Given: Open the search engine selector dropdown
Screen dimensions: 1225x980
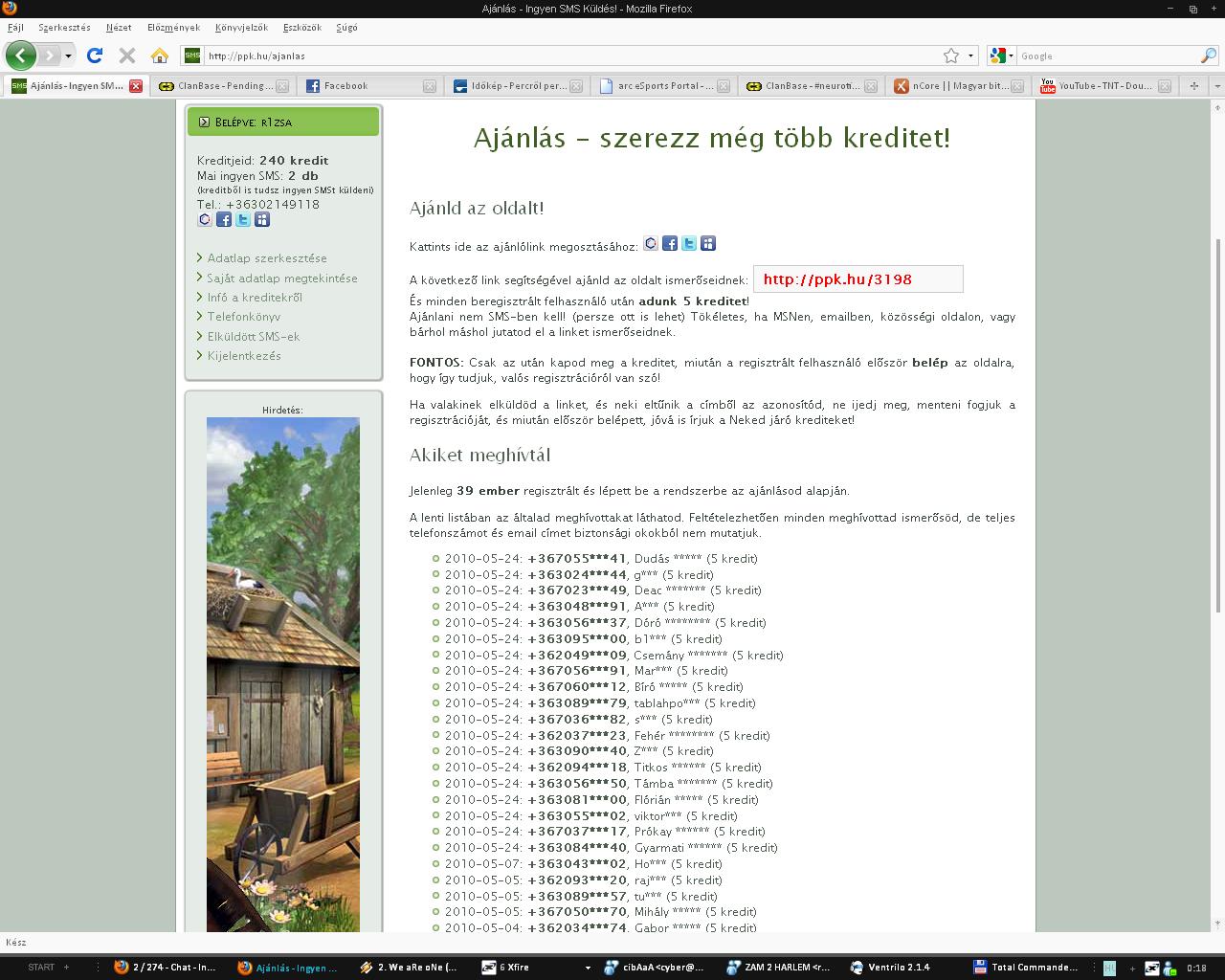Looking at the screenshot, I should click(1001, 56).
